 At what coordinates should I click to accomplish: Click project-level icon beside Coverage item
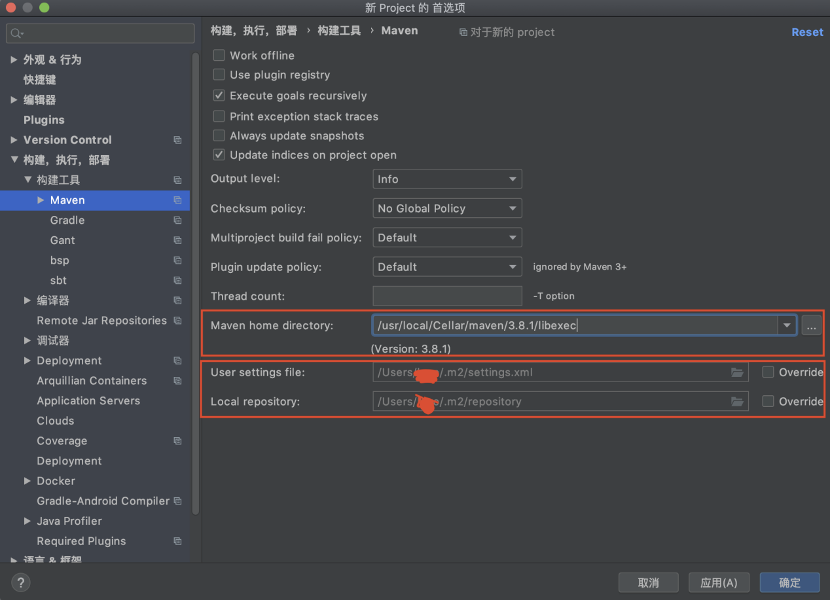pos(177,441)
